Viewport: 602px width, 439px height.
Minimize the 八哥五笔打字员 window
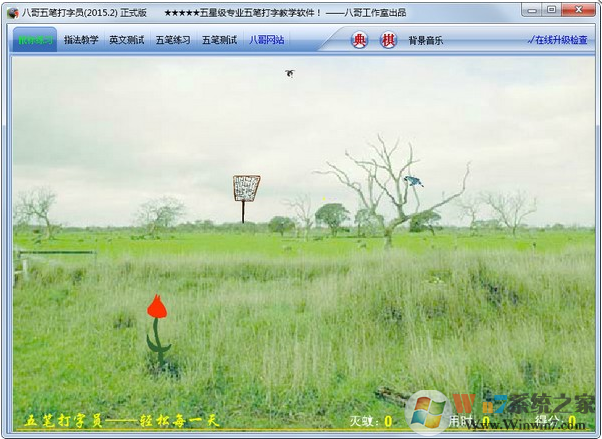(532, 10)
